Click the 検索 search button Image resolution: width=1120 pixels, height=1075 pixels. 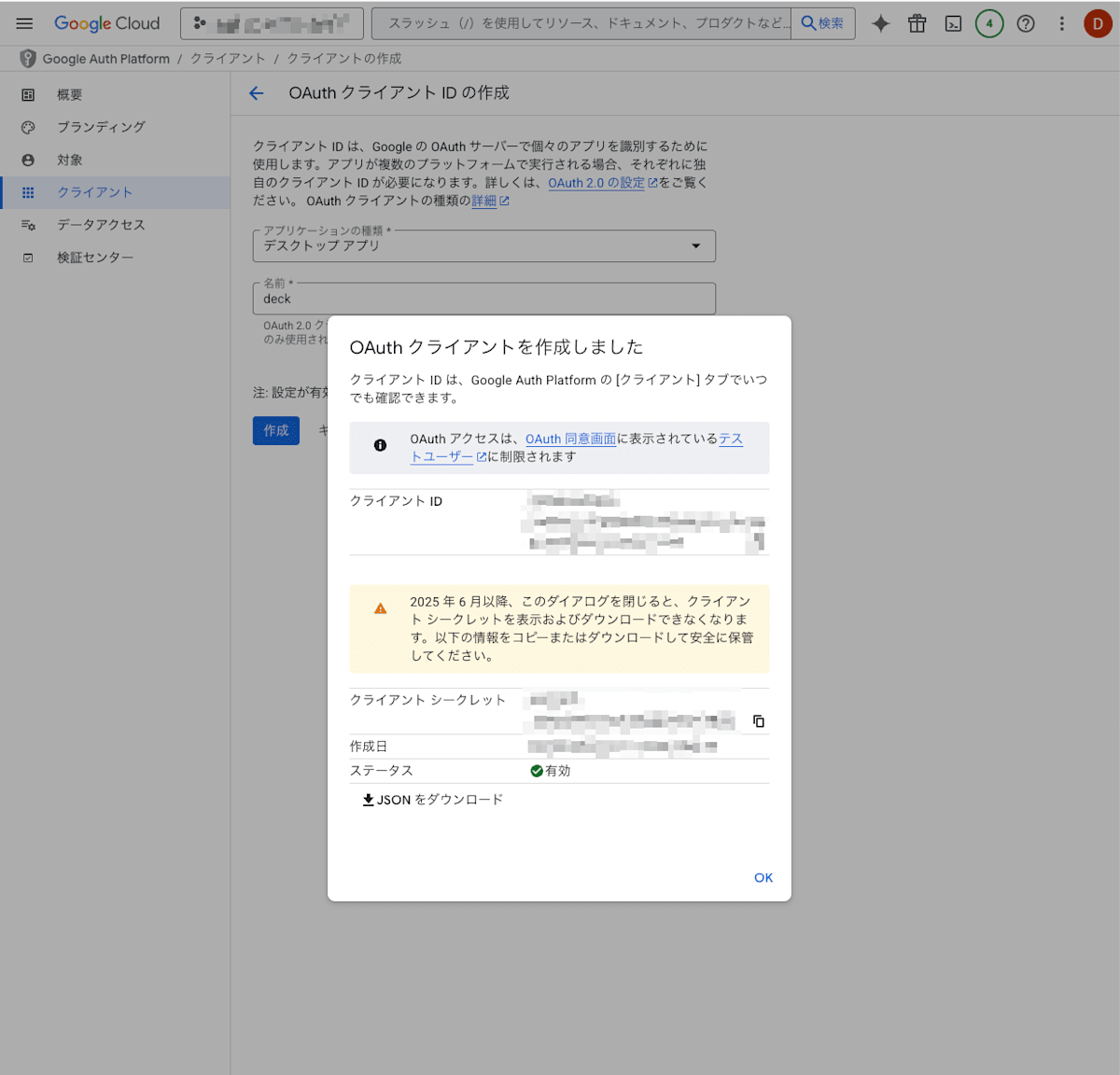point(823,23)
